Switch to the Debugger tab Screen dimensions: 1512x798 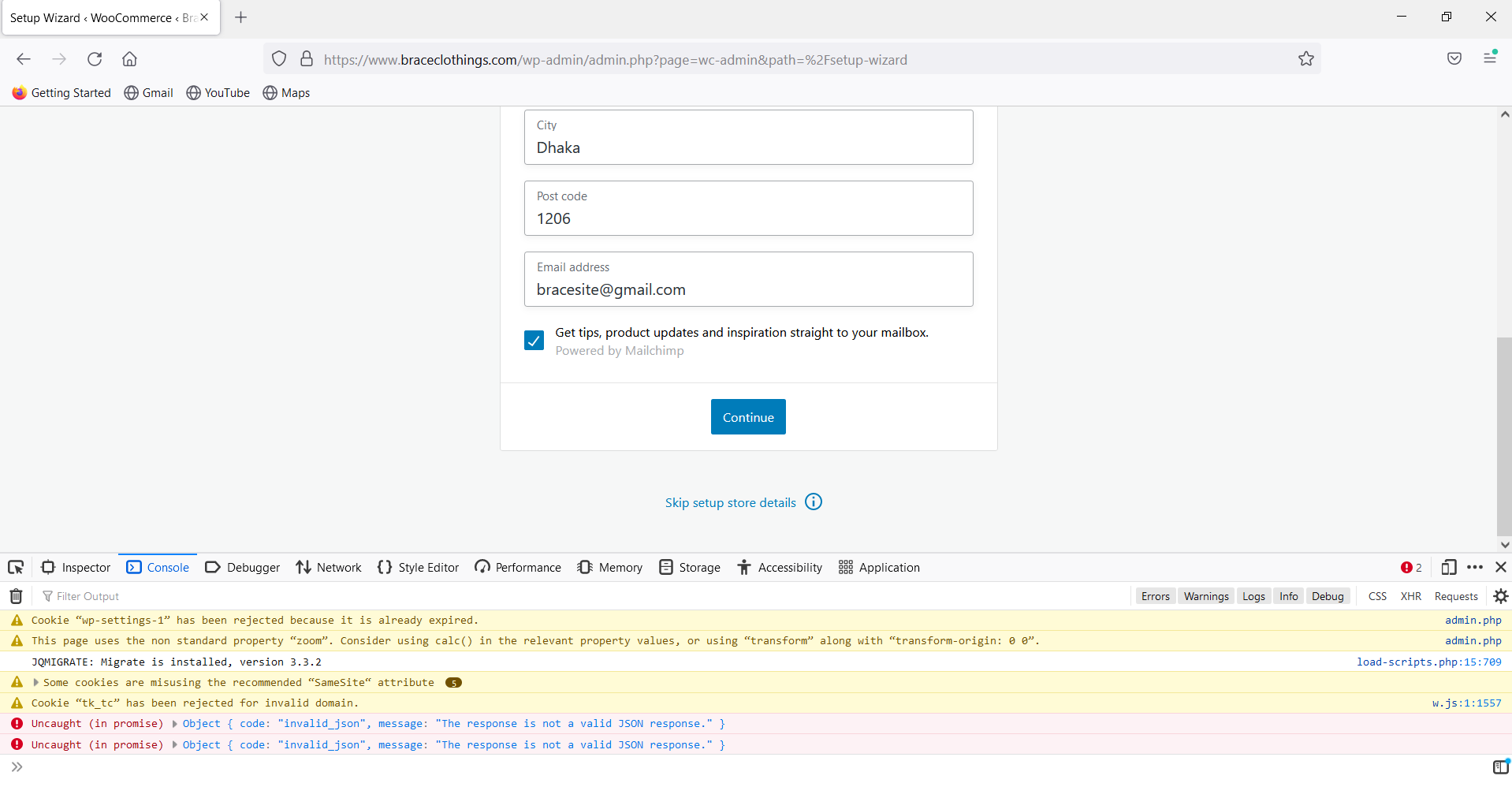pos(242,568)
